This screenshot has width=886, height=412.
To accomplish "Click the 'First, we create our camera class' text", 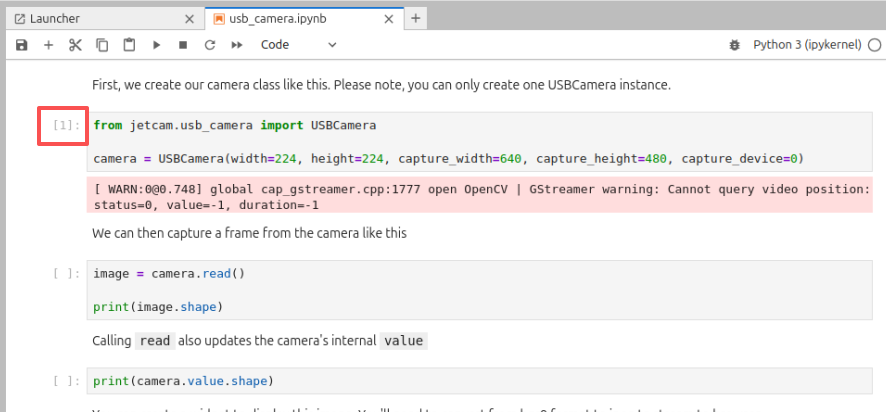I will [381, 86].
